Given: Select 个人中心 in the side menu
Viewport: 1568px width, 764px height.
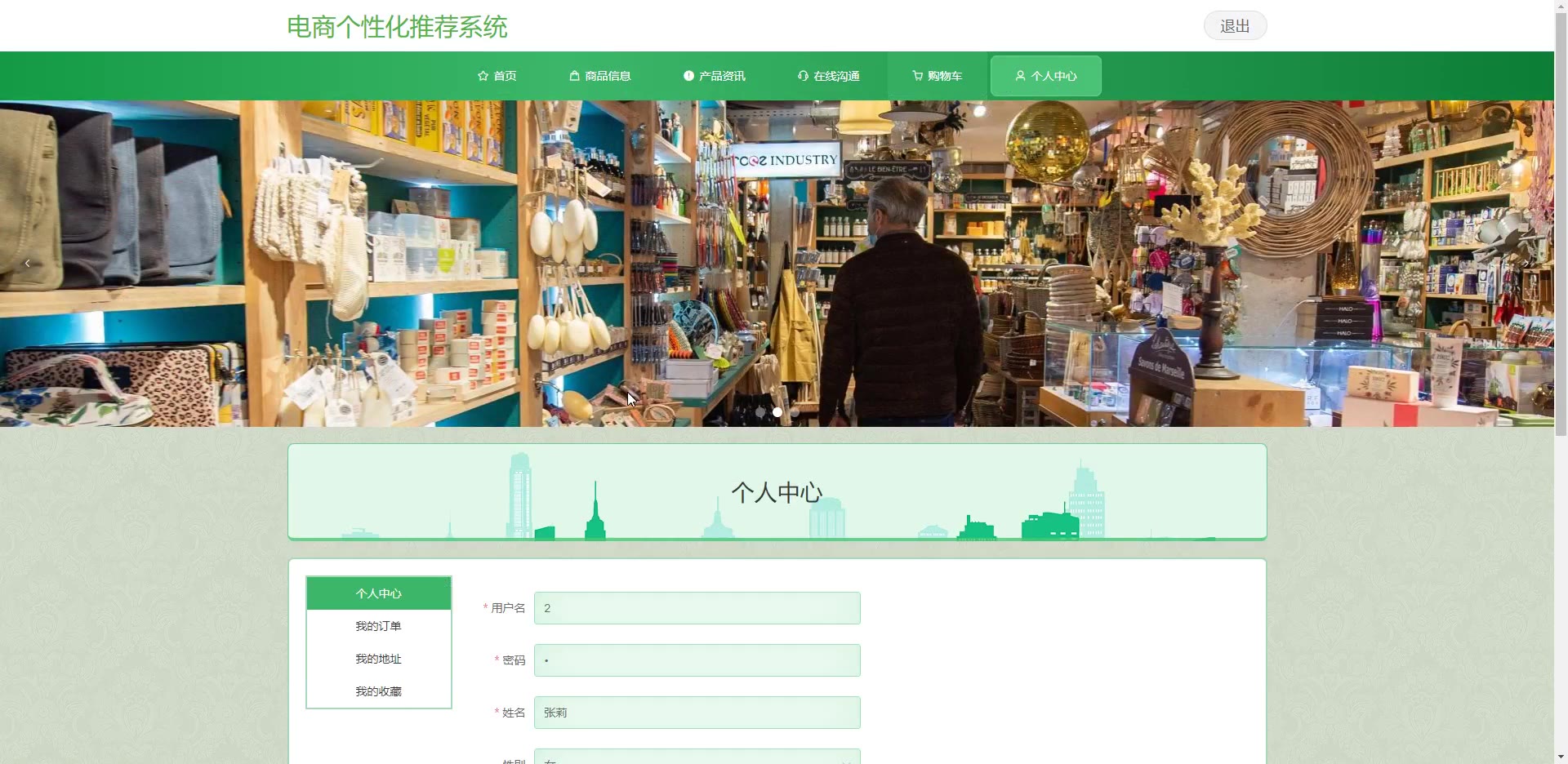Looking at the screenshot, I should (x=379, y=593).
